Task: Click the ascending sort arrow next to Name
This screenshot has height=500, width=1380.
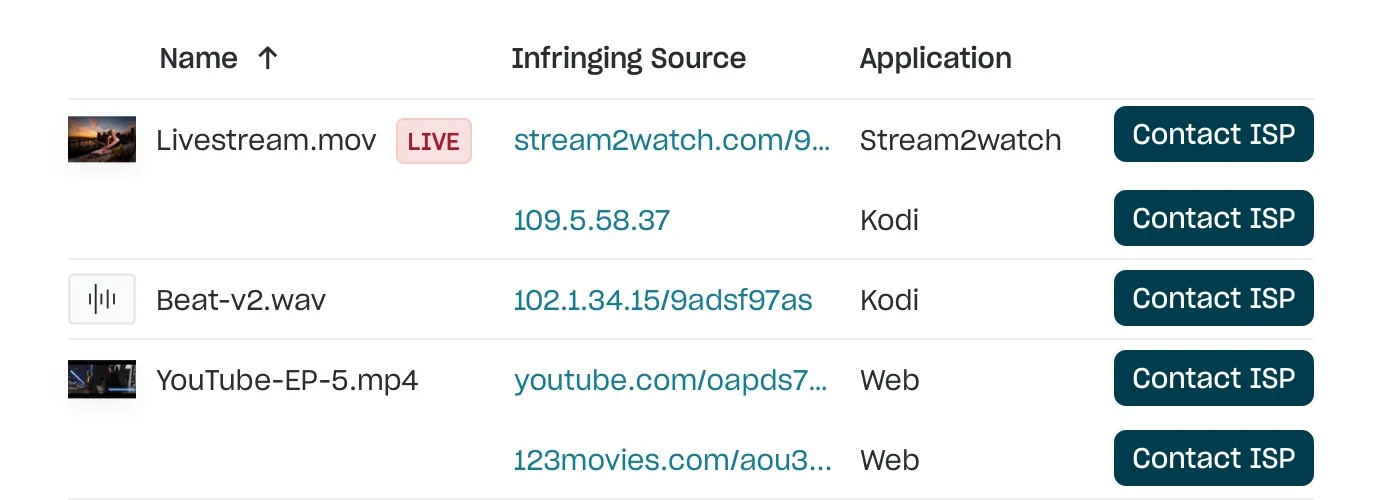Action: pos(267,58)
